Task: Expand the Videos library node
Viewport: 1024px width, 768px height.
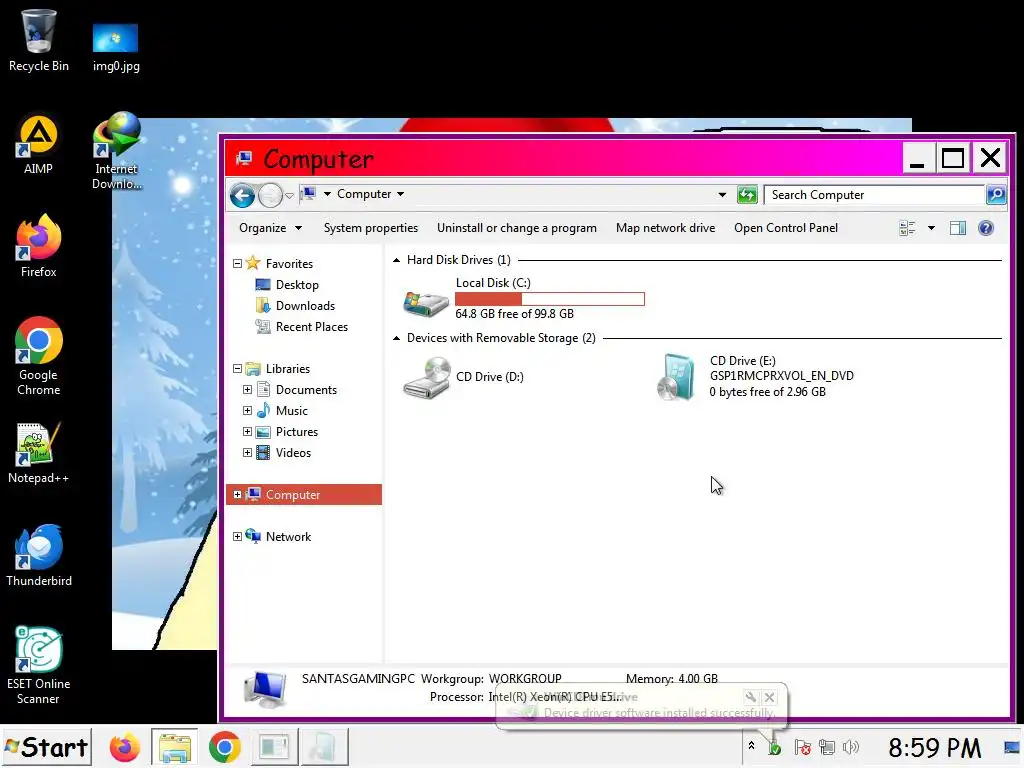Action: pos(248,453)
